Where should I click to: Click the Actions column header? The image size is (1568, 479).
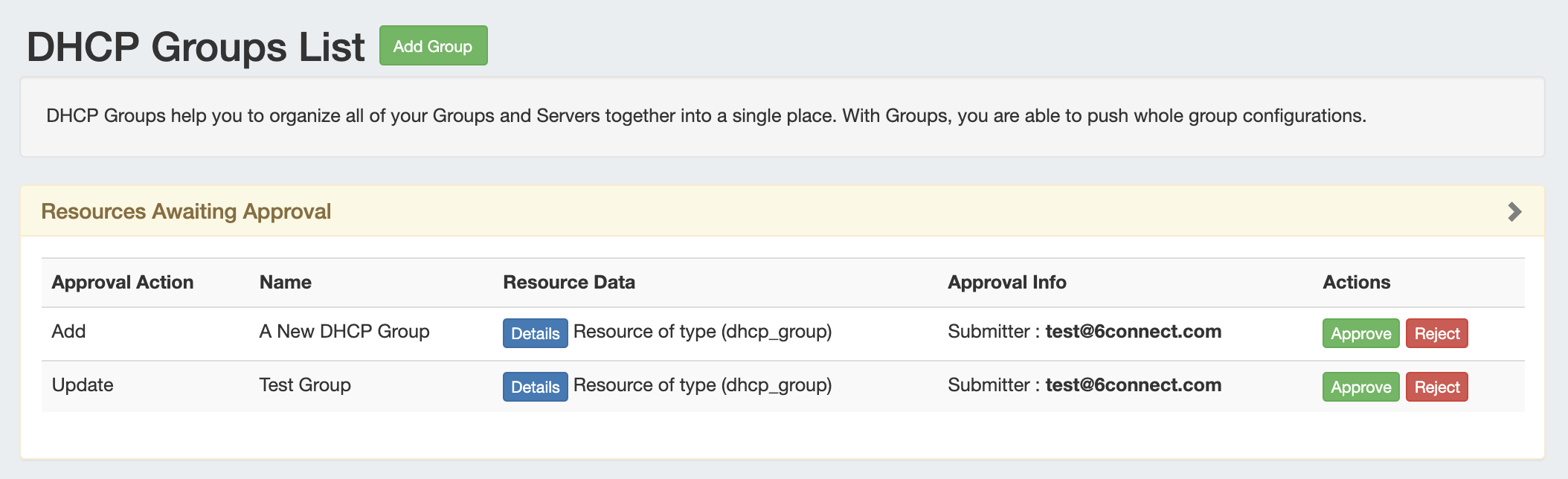(x=1356, y=283)
